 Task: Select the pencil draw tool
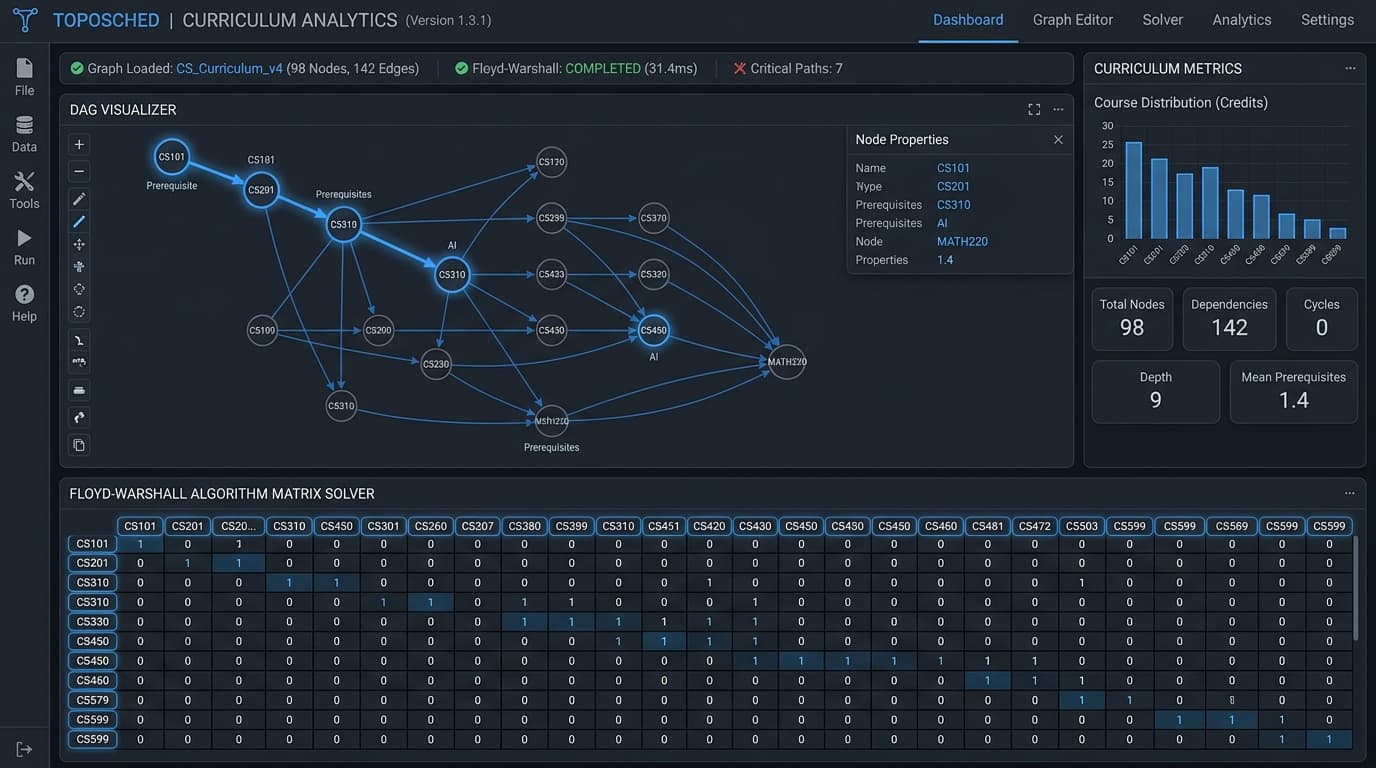click(79, 199)
